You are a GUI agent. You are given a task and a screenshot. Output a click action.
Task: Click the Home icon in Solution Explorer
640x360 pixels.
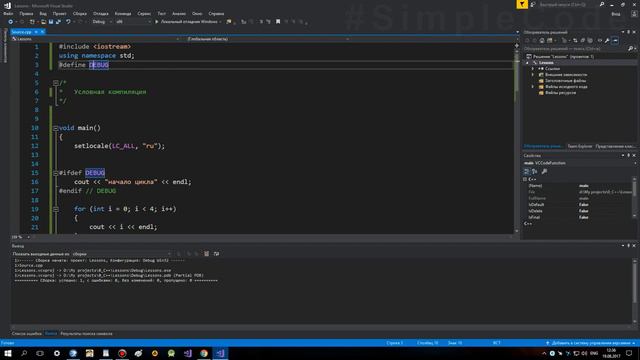542,40
